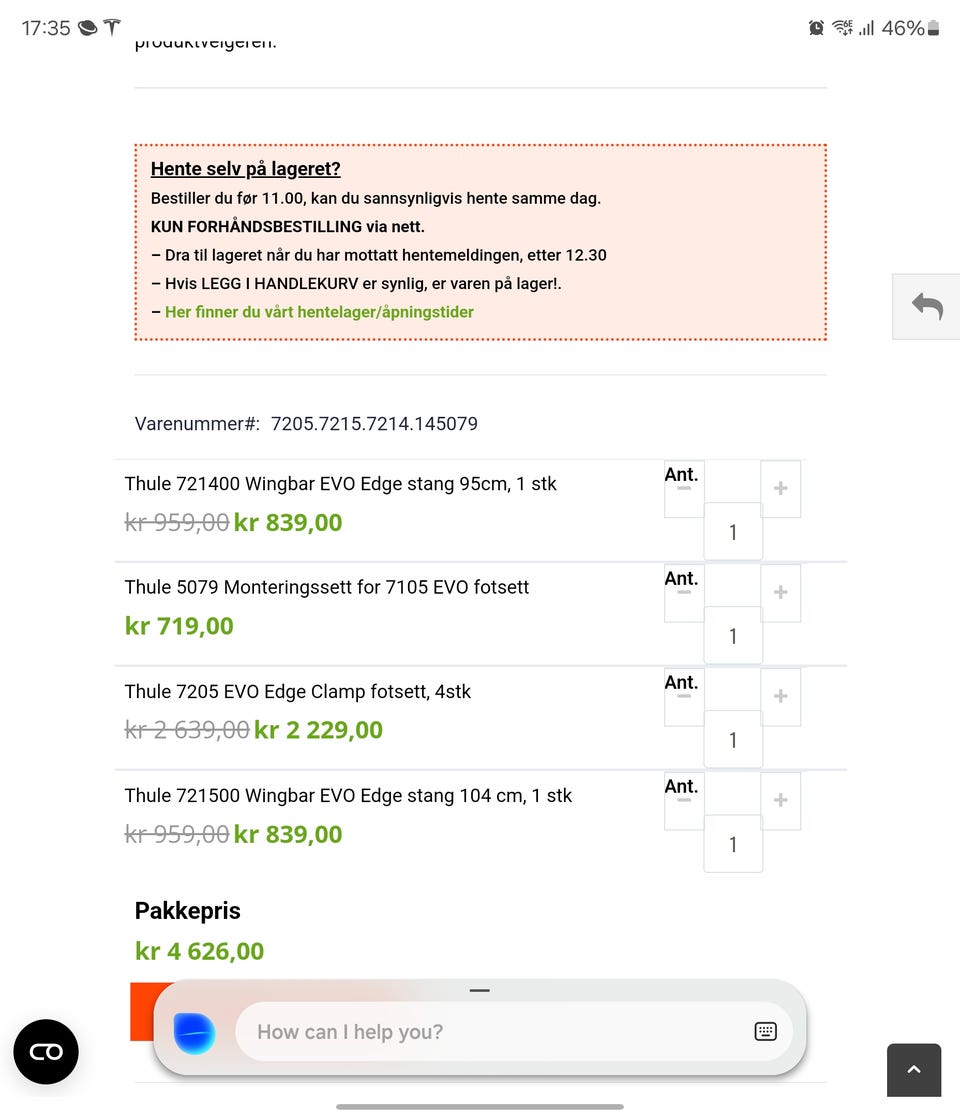Viewport: 960px width, 1117px height.
Task: Increase quantity for Wingbar 104 cm stang
Action: point(781,801)
